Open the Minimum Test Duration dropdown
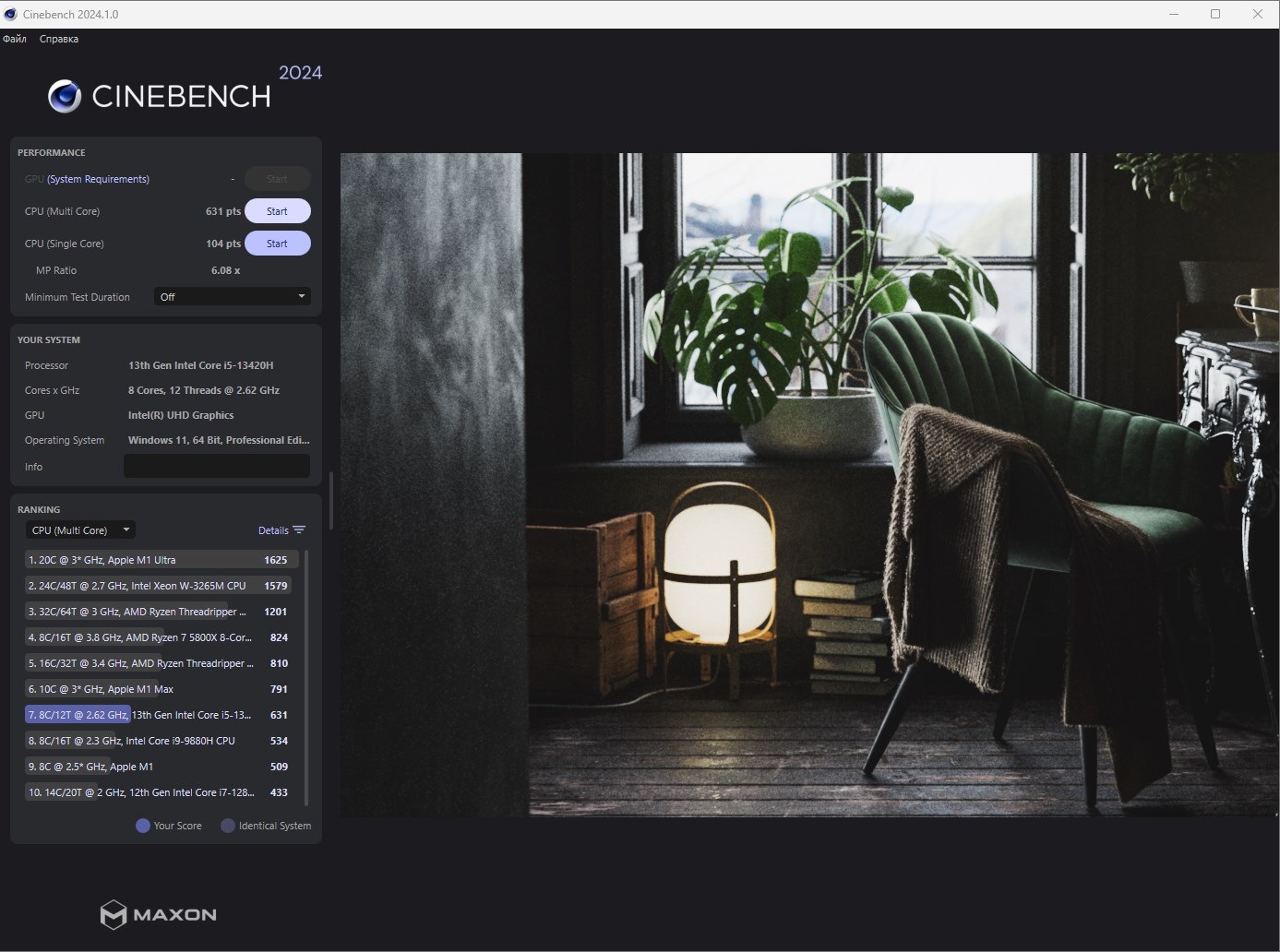 pos(233,297)
